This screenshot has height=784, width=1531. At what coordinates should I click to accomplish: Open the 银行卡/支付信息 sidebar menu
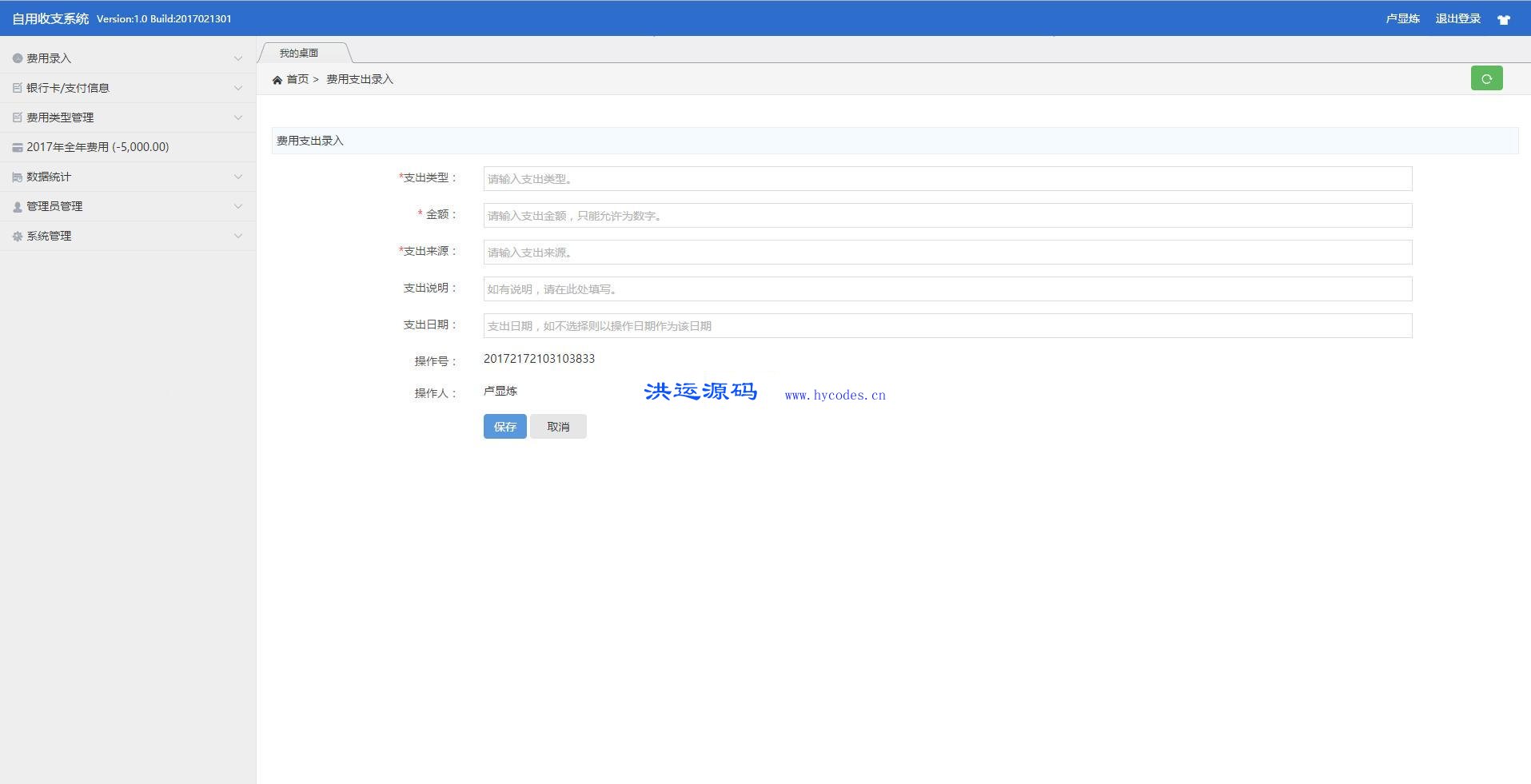pyautogui.click(x=128, y=88)
